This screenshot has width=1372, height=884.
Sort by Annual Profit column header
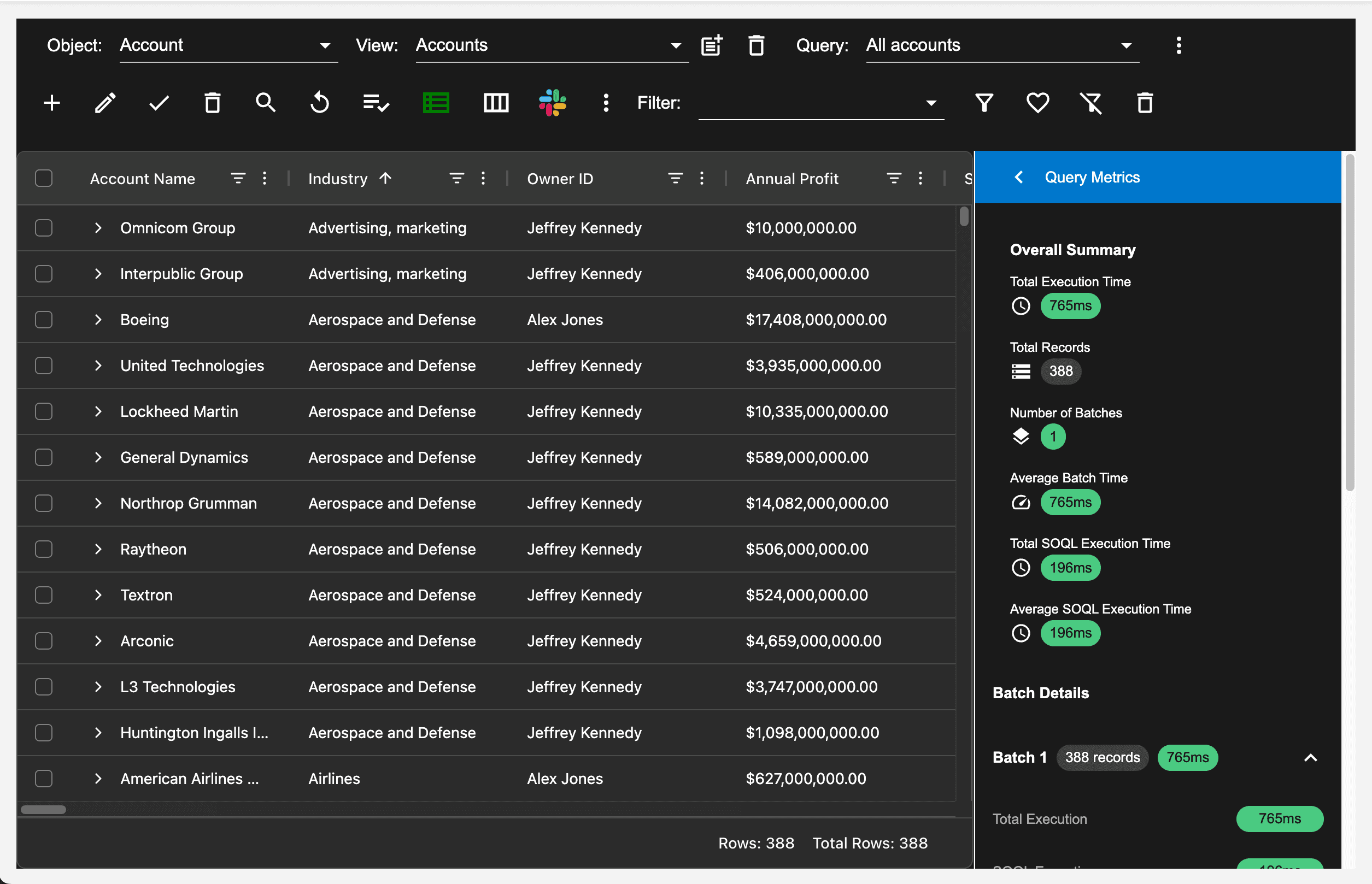(792, 179)
